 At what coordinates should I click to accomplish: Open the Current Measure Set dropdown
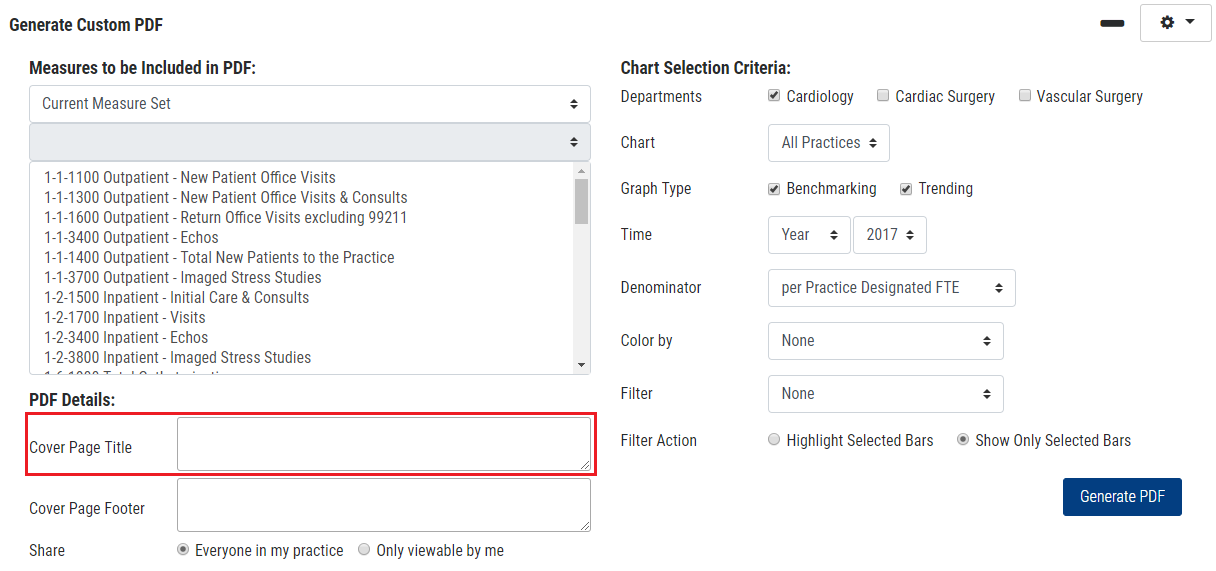pos(309,103)
